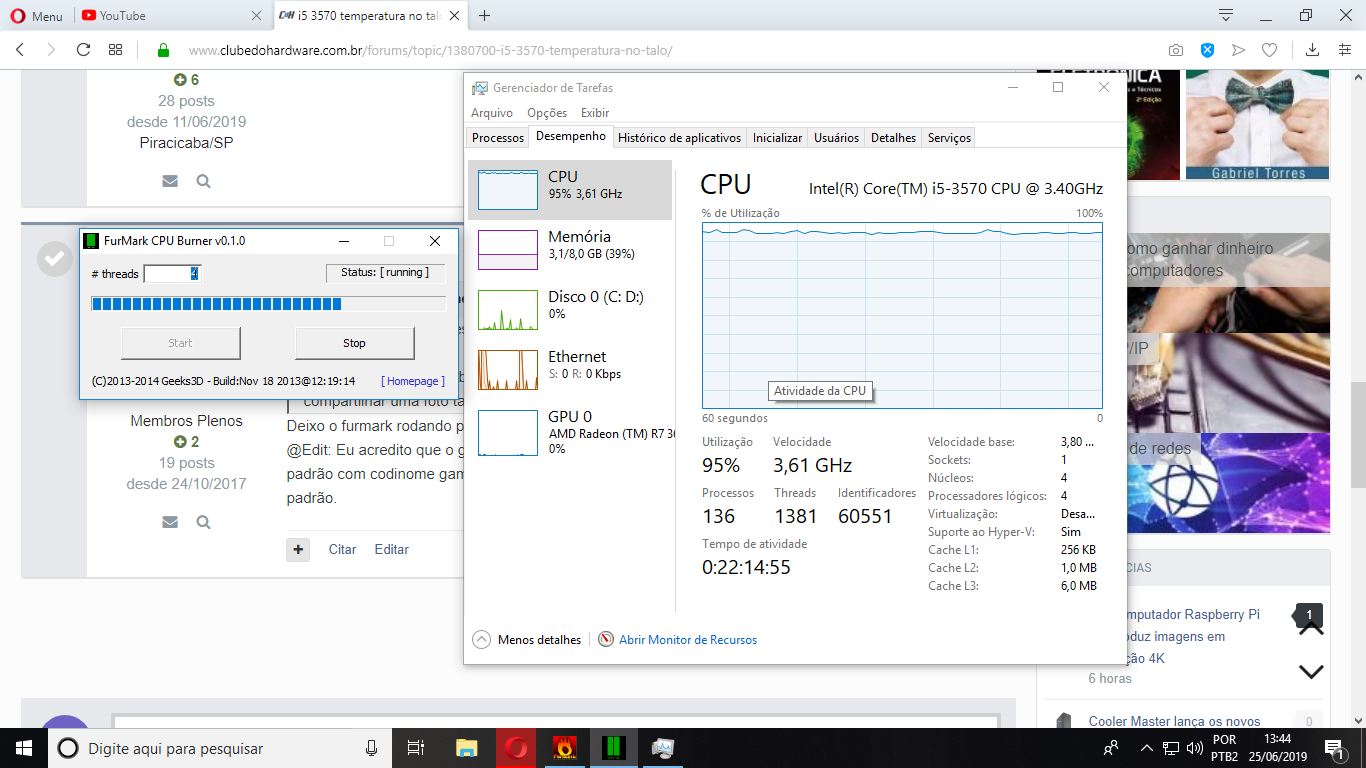Switch to the Processos tab
Image resolution: width=1366 pixels, height=768 pixels.
(498, 138)
